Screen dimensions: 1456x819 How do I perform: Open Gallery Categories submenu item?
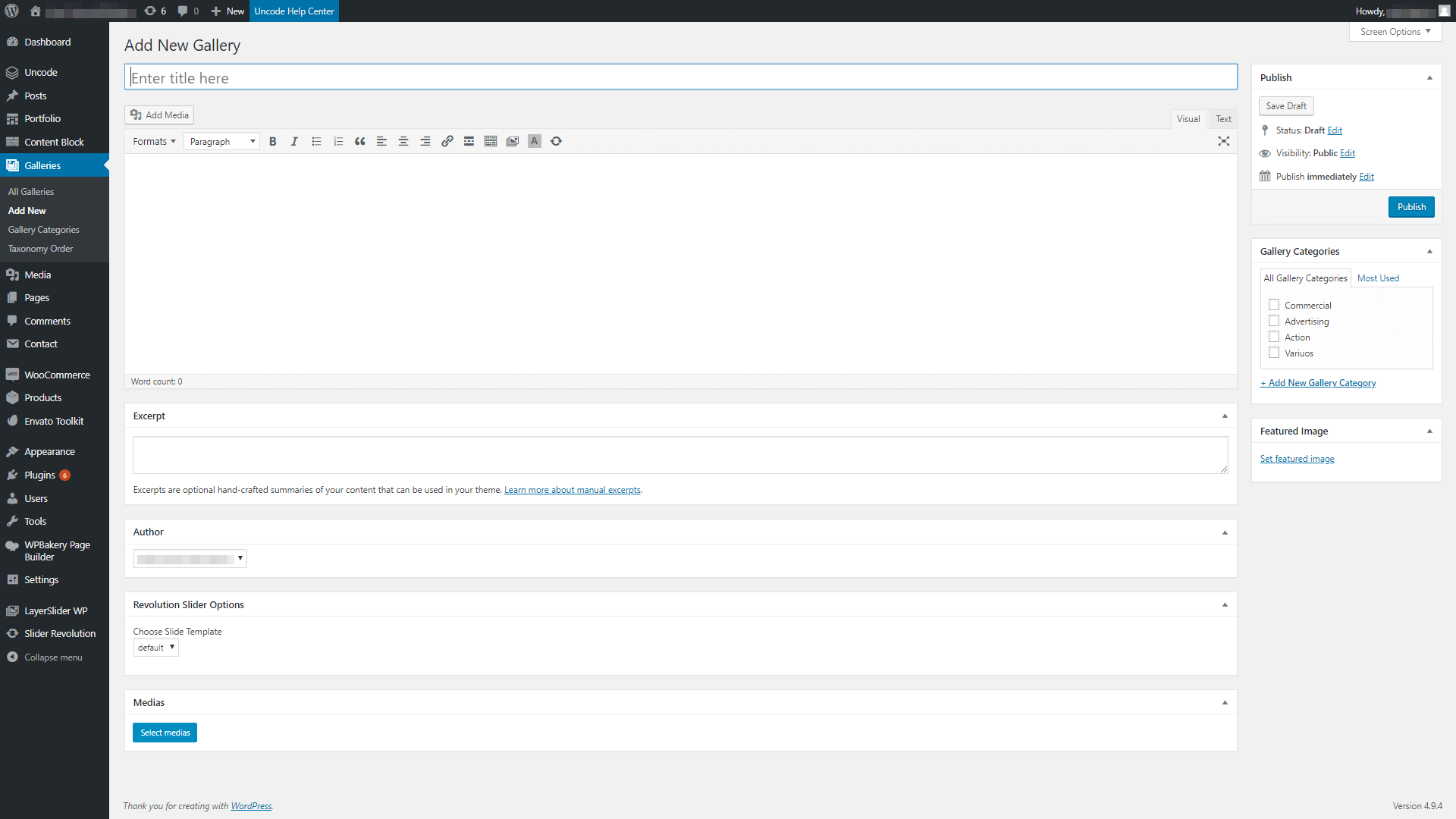(x=43, y=230)
